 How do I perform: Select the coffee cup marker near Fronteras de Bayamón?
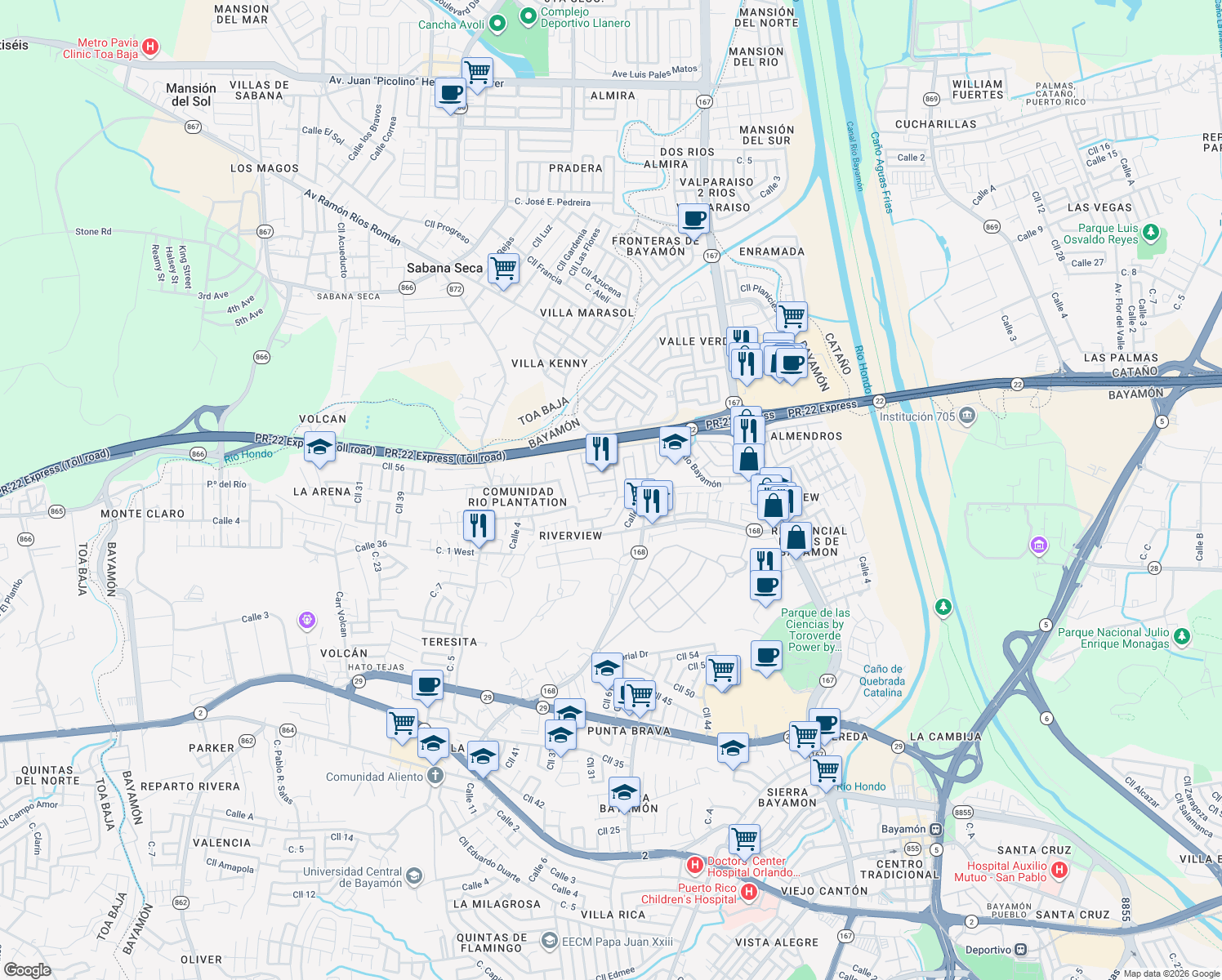pyautogui.click(x=694, y=220)
